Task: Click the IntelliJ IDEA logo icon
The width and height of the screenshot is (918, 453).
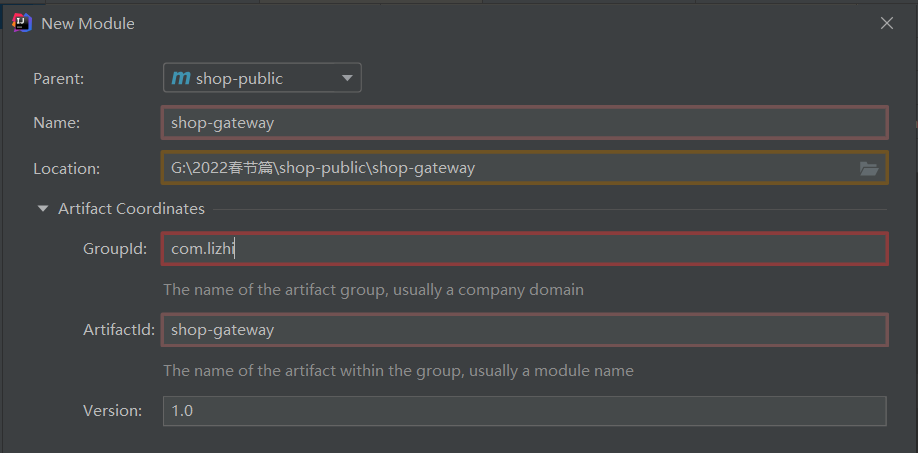Action: [22, 23]
